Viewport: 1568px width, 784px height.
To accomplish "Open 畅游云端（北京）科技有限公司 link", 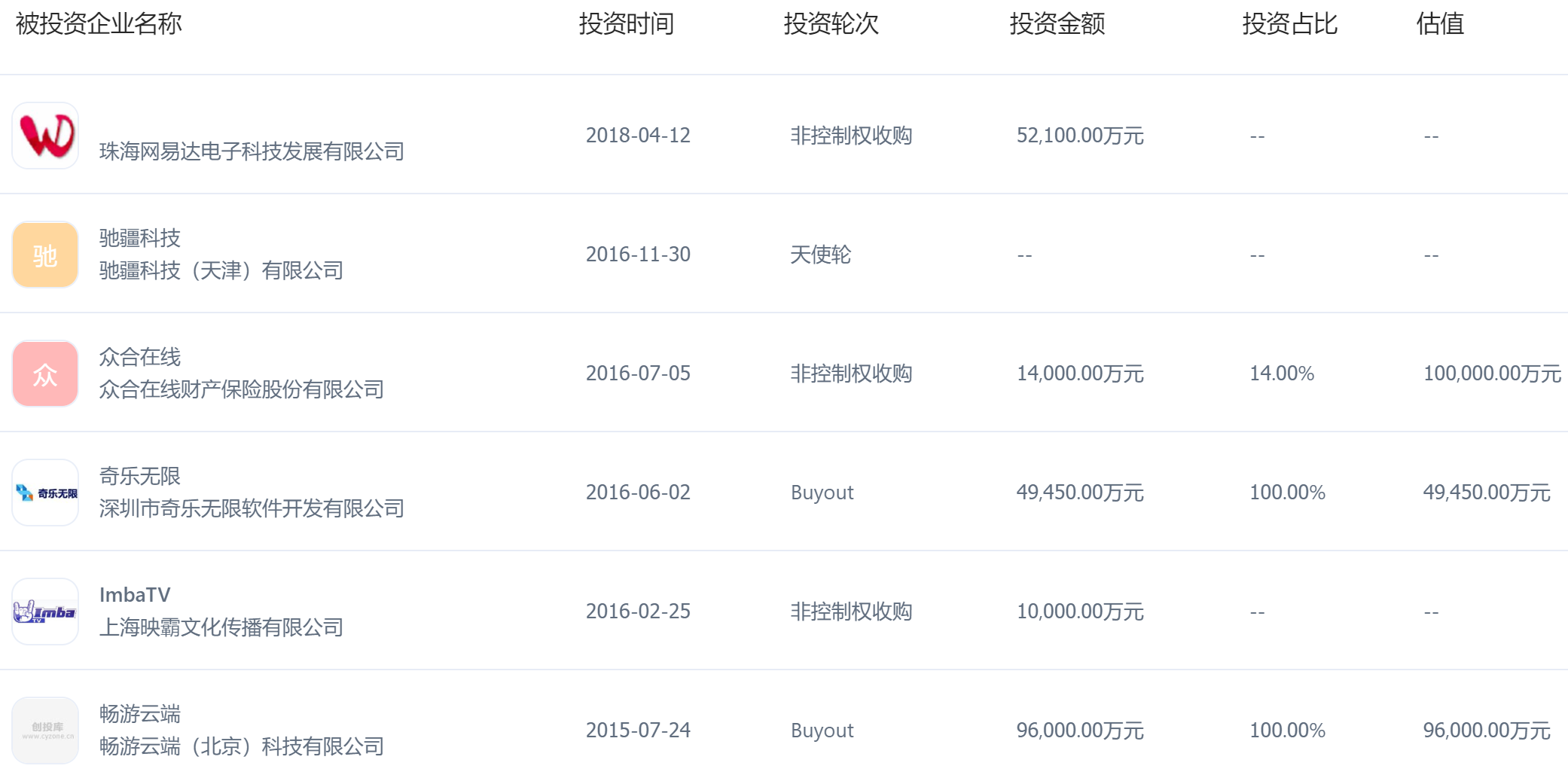I will point(242,746).
